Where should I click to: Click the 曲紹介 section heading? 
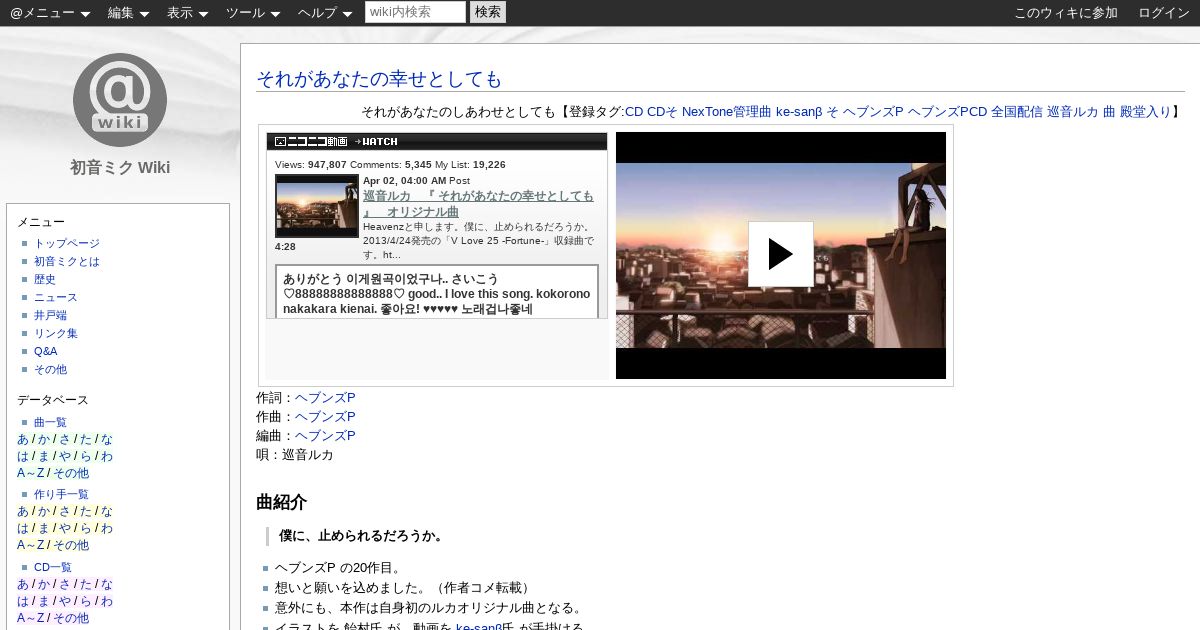[281, 502]
